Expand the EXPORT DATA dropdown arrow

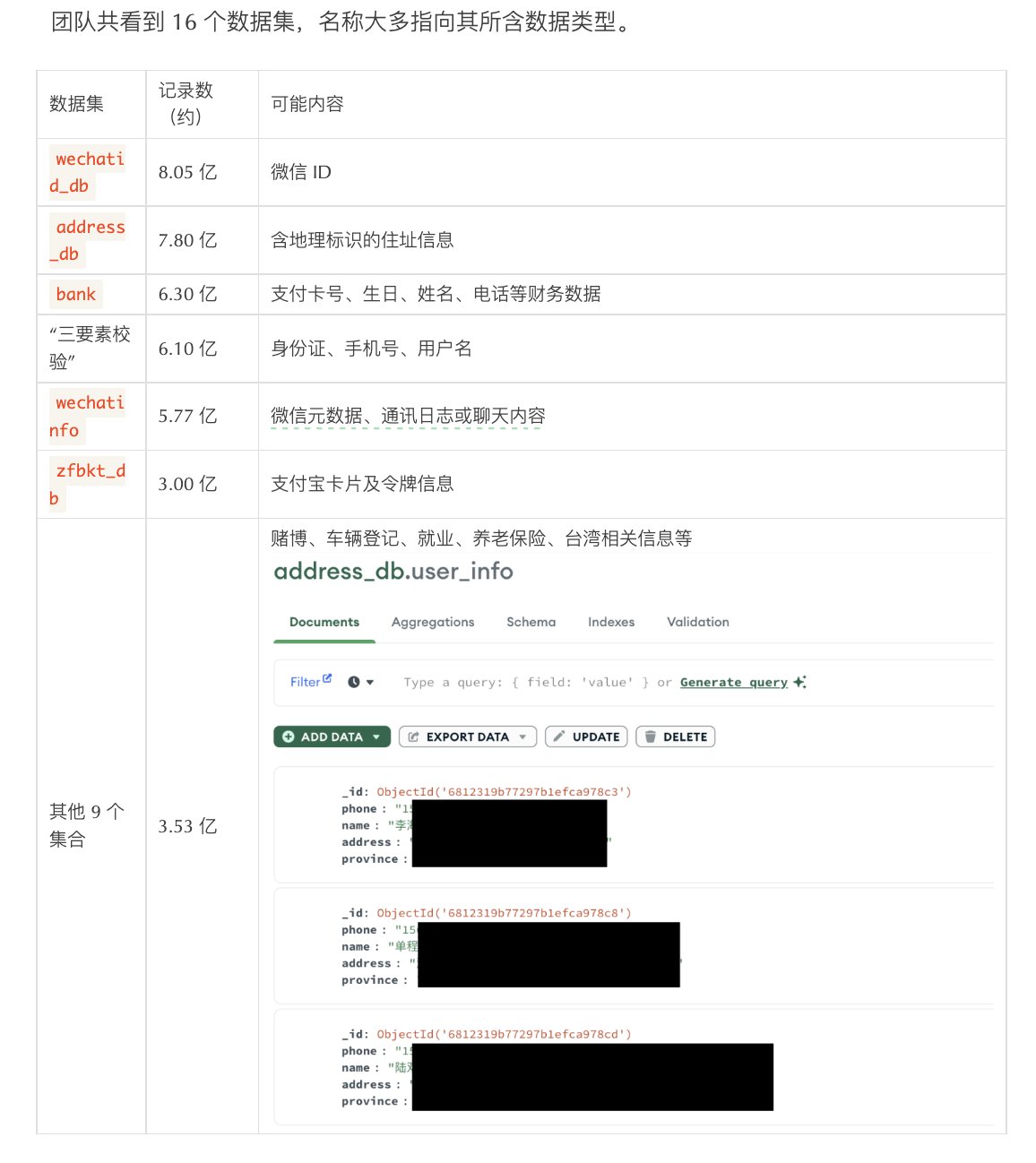tap(522, 737)
